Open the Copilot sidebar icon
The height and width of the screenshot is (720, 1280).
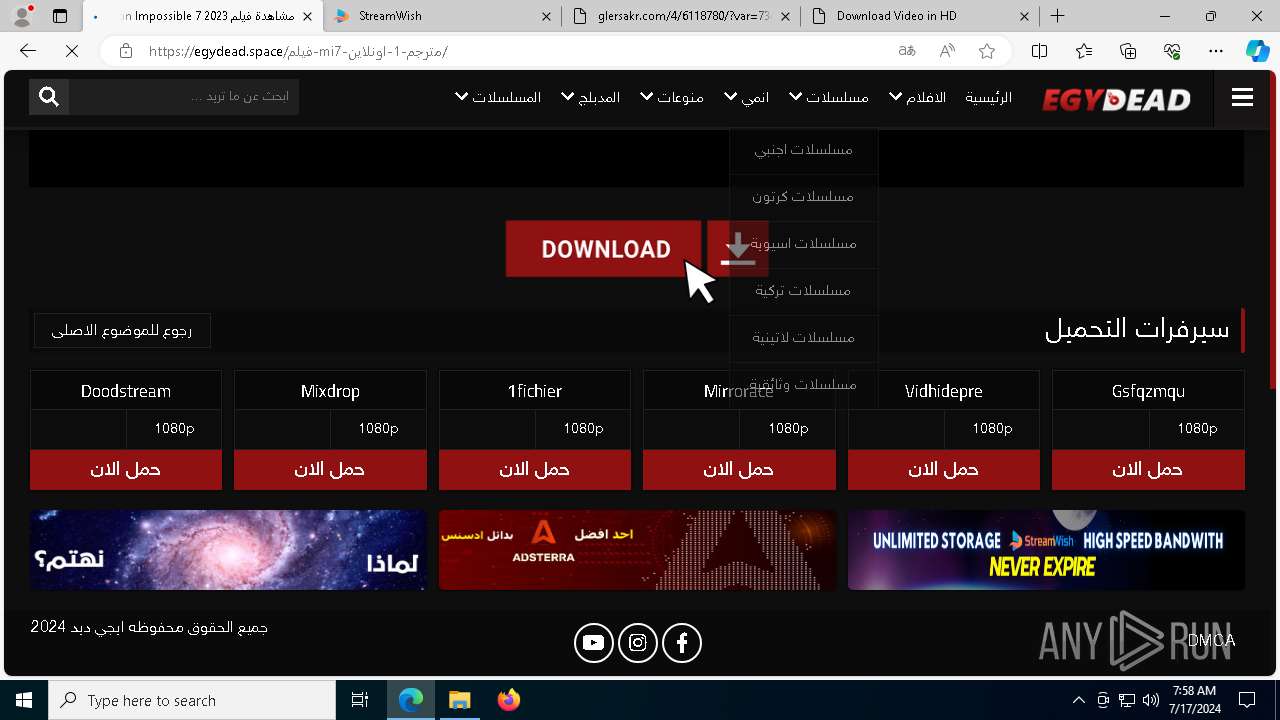click(x=1258, y=51)
